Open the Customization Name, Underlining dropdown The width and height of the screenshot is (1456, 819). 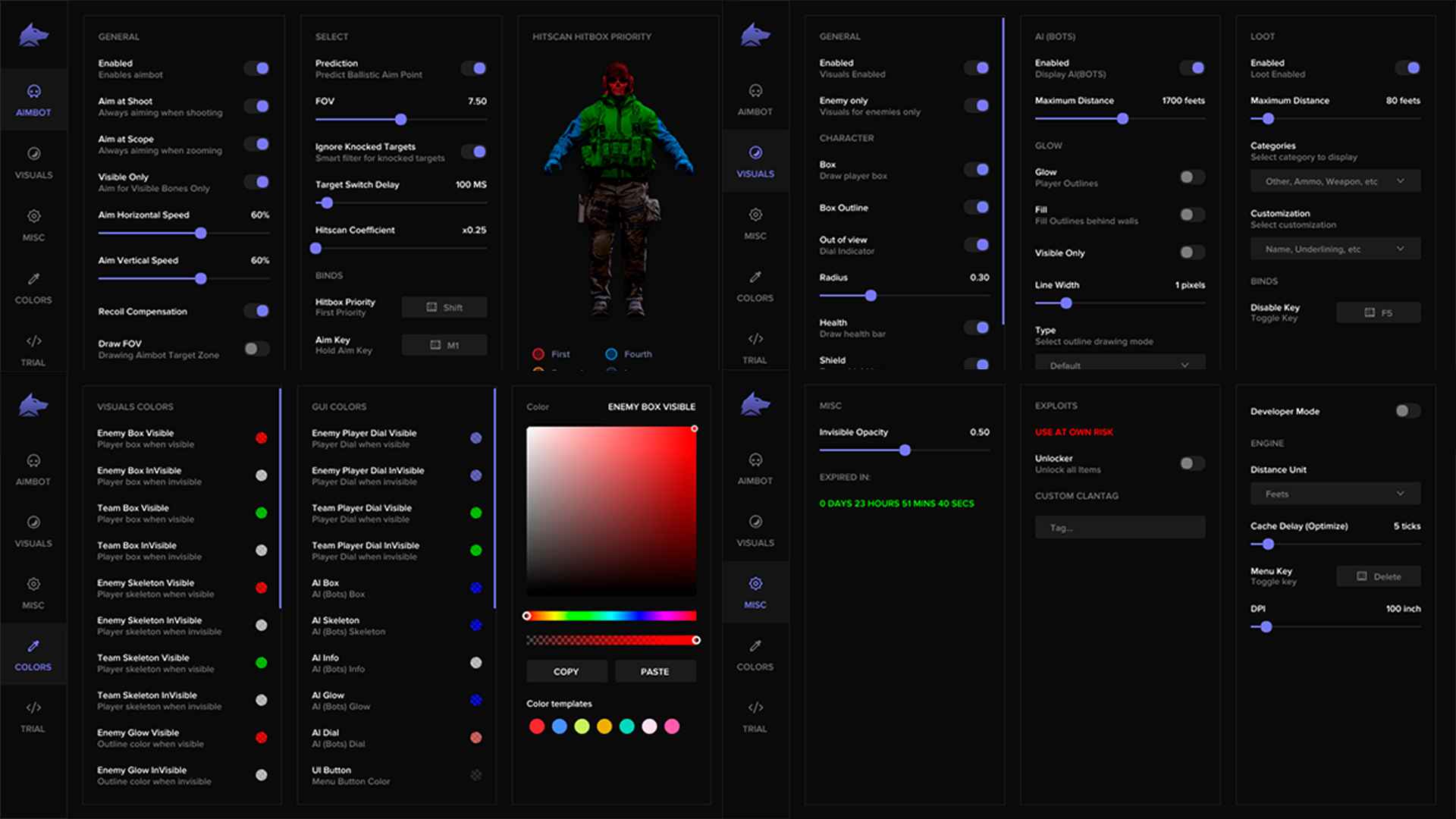[x=1335, y=249]
